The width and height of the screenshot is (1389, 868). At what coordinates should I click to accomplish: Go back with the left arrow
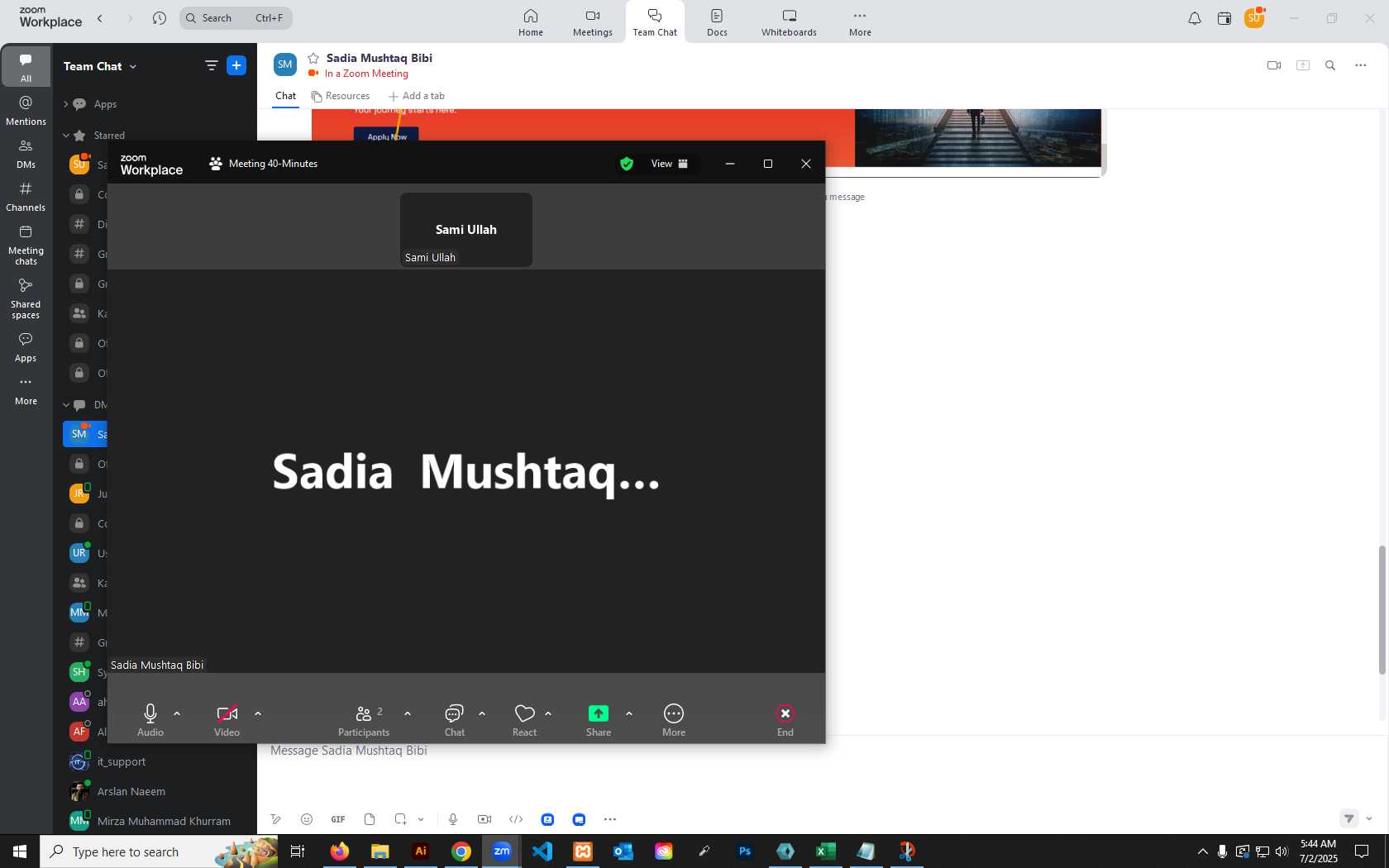pos(100,17)
